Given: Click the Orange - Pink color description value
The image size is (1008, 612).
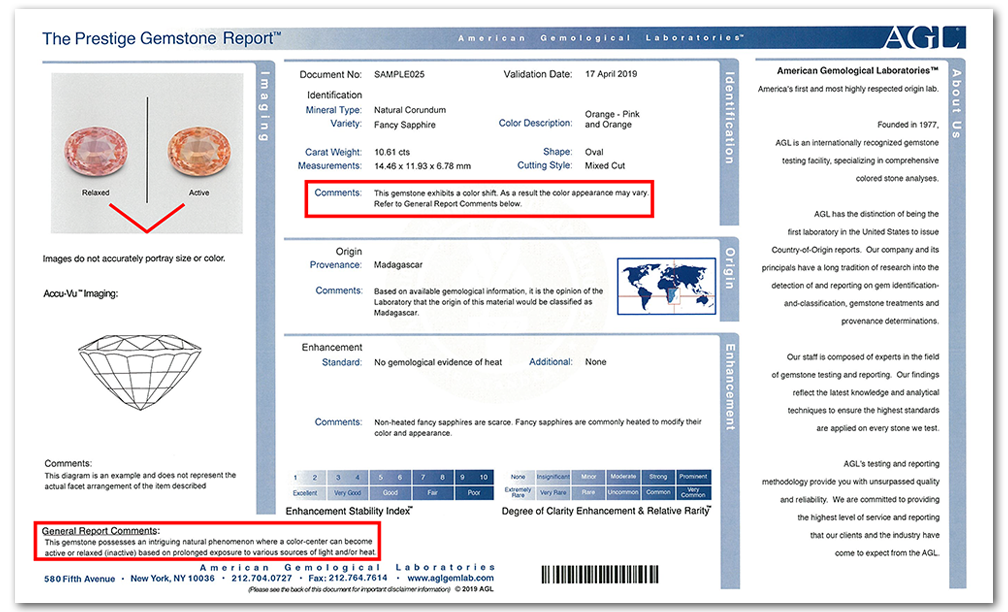Looking at the screenshot, I should point(612,119).
